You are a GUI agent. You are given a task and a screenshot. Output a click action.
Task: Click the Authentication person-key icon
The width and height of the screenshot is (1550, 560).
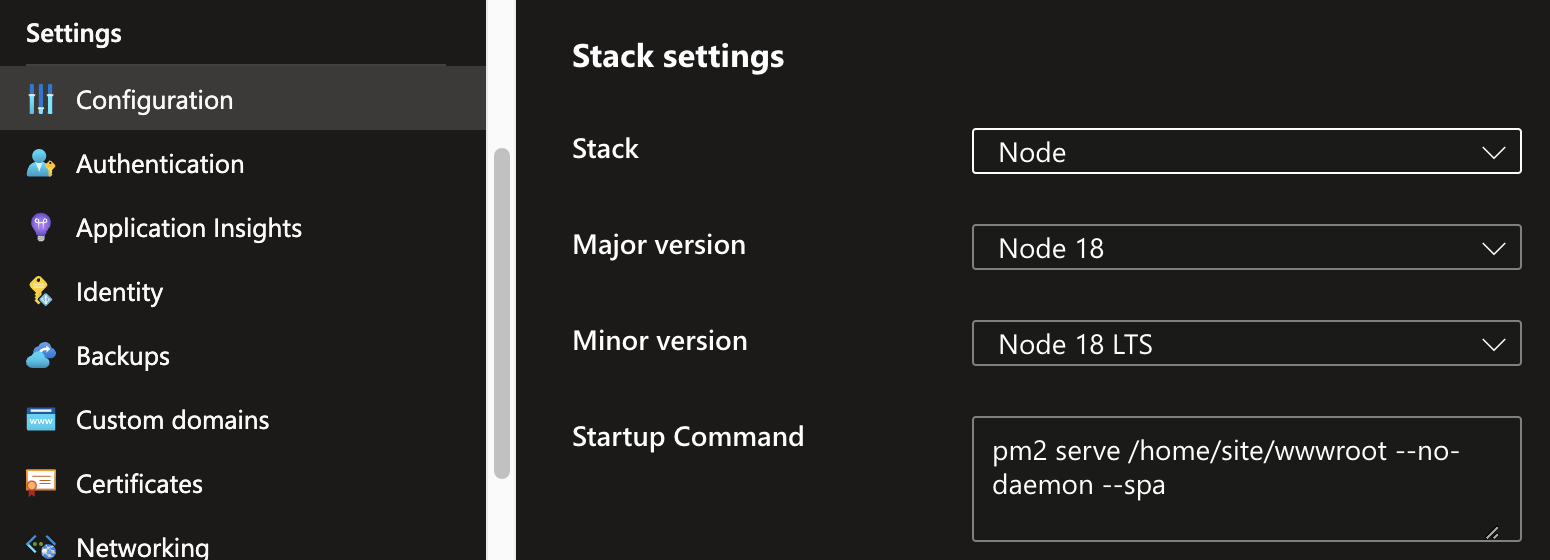40,164
